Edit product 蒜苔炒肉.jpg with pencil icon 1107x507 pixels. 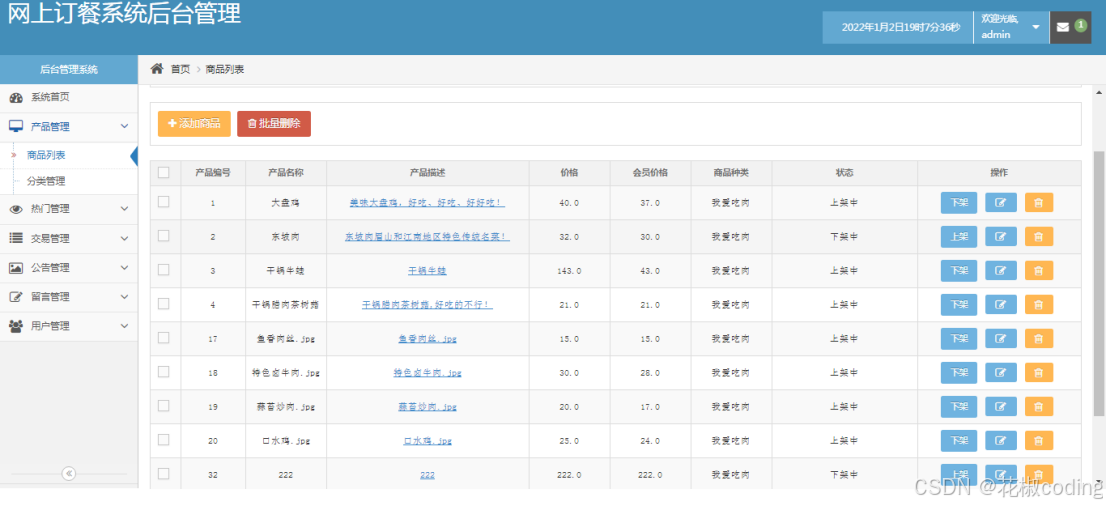pos(1000,406)
